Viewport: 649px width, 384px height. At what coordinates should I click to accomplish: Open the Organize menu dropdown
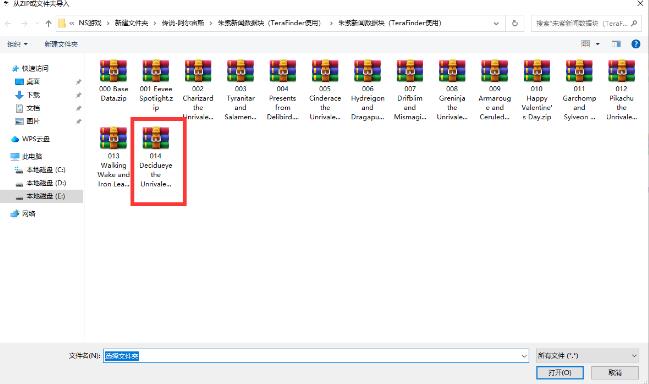(x=17, y=44)
